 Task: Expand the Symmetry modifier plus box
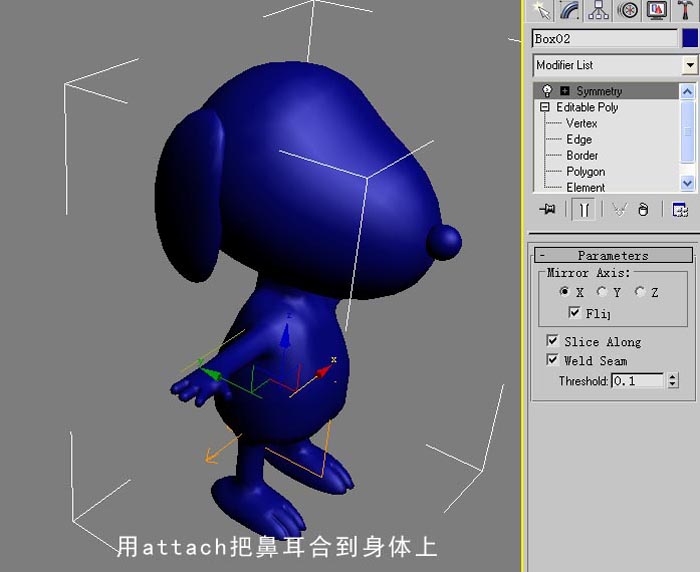[x=565, y=91]
